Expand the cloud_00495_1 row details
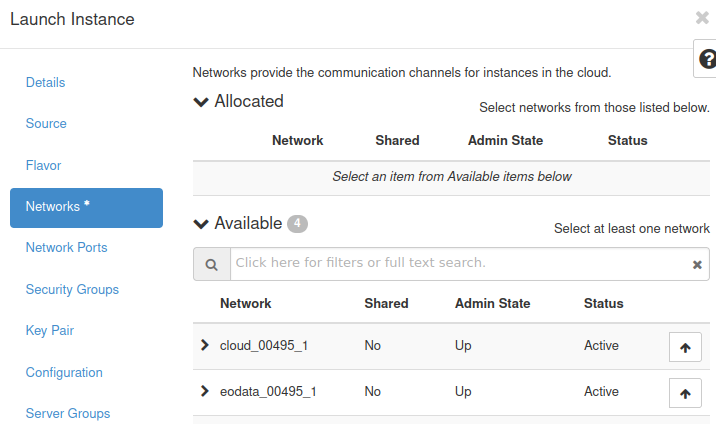 [205, 346]
